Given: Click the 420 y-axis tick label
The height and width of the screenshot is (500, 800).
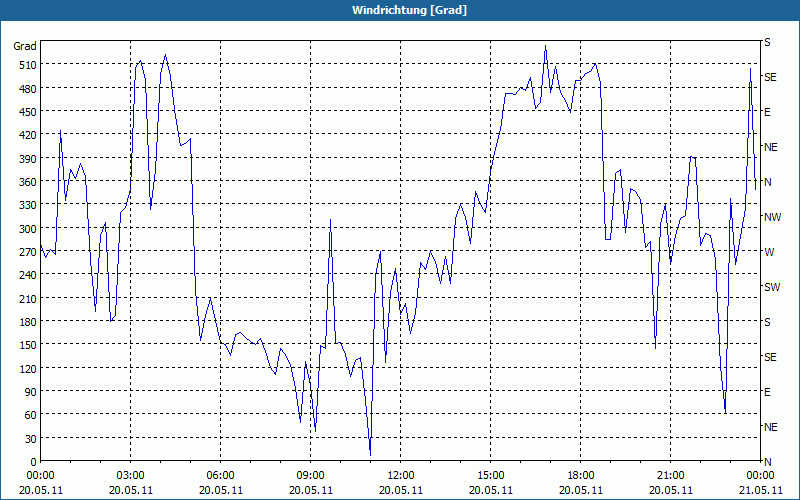Looking at the screenshot, I should pos(28,135).
